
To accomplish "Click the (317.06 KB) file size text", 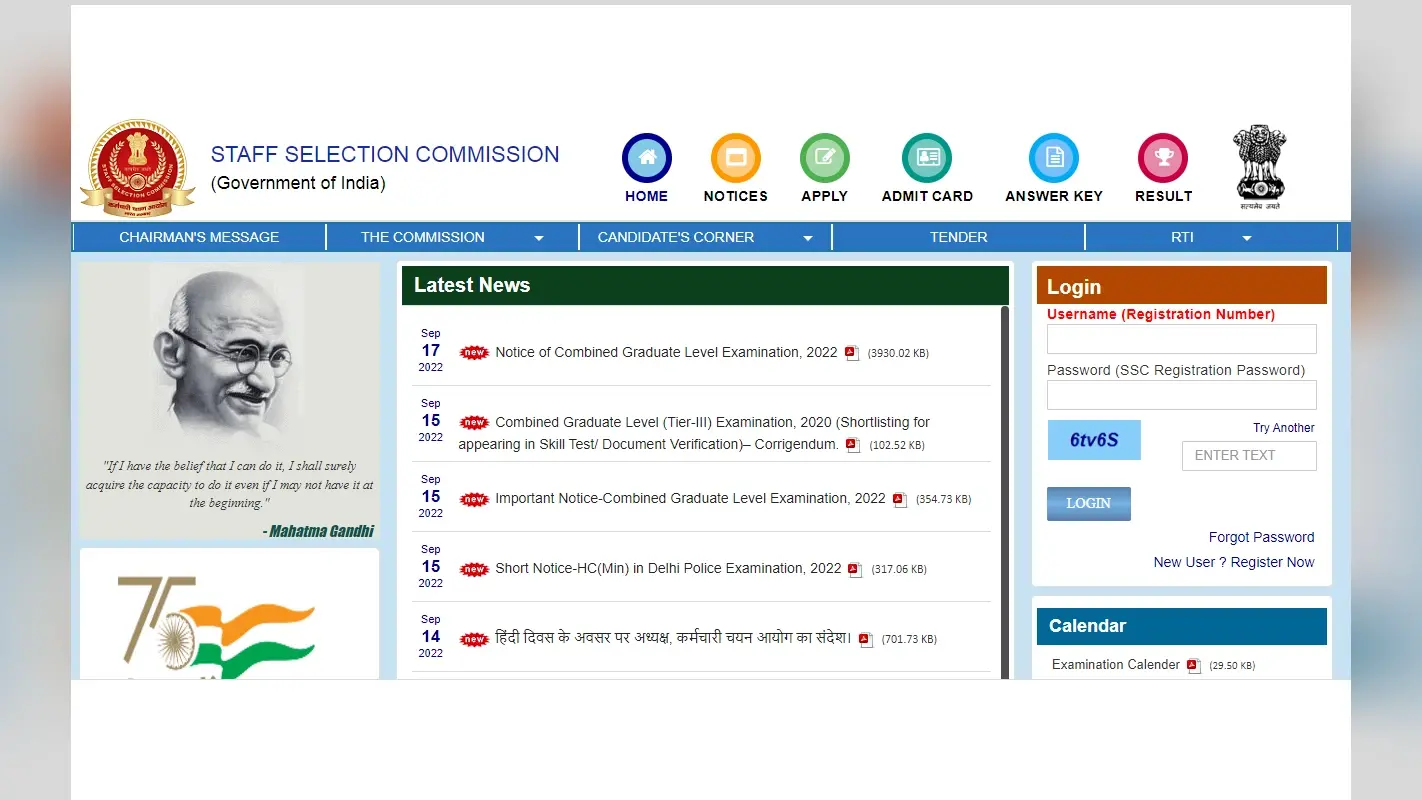I will click(899, 570).
